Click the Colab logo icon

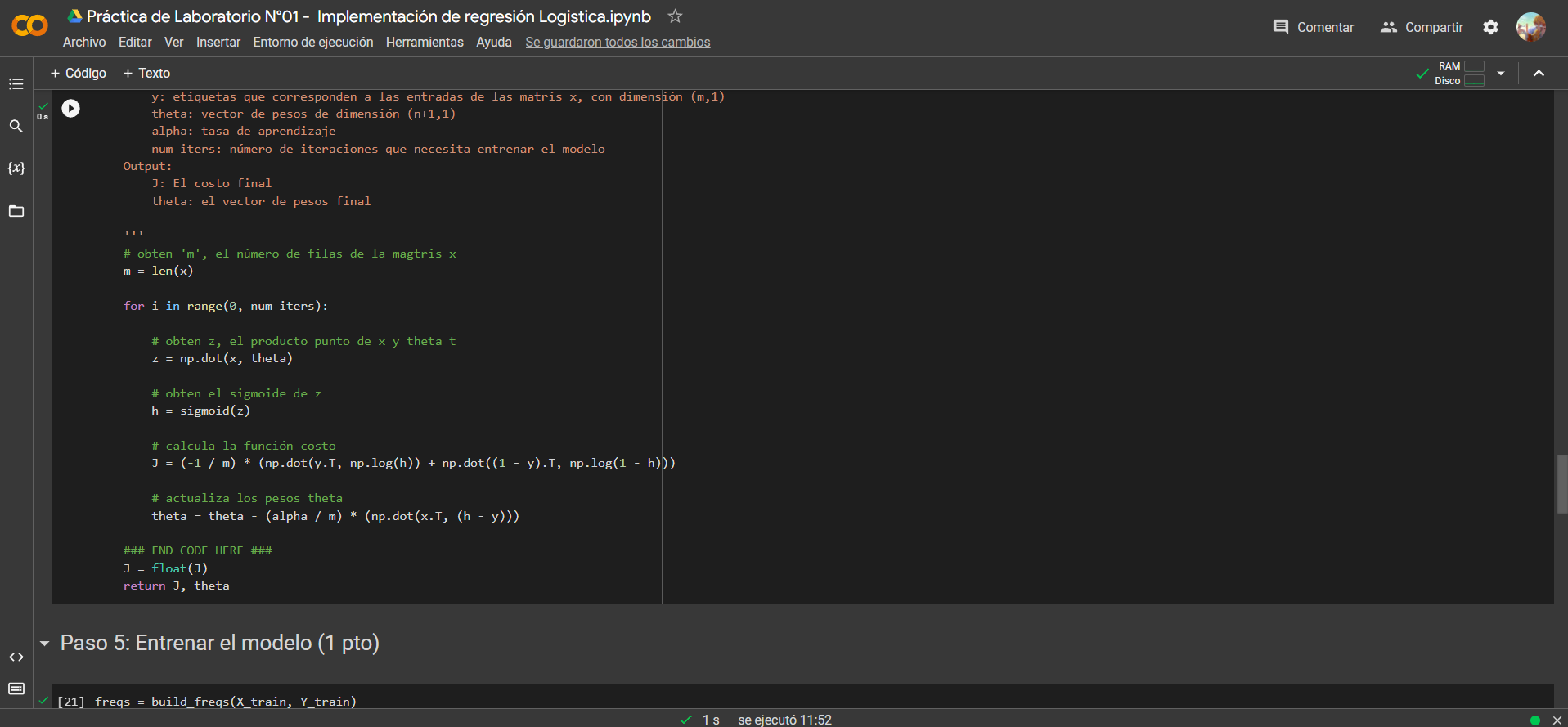30,26
